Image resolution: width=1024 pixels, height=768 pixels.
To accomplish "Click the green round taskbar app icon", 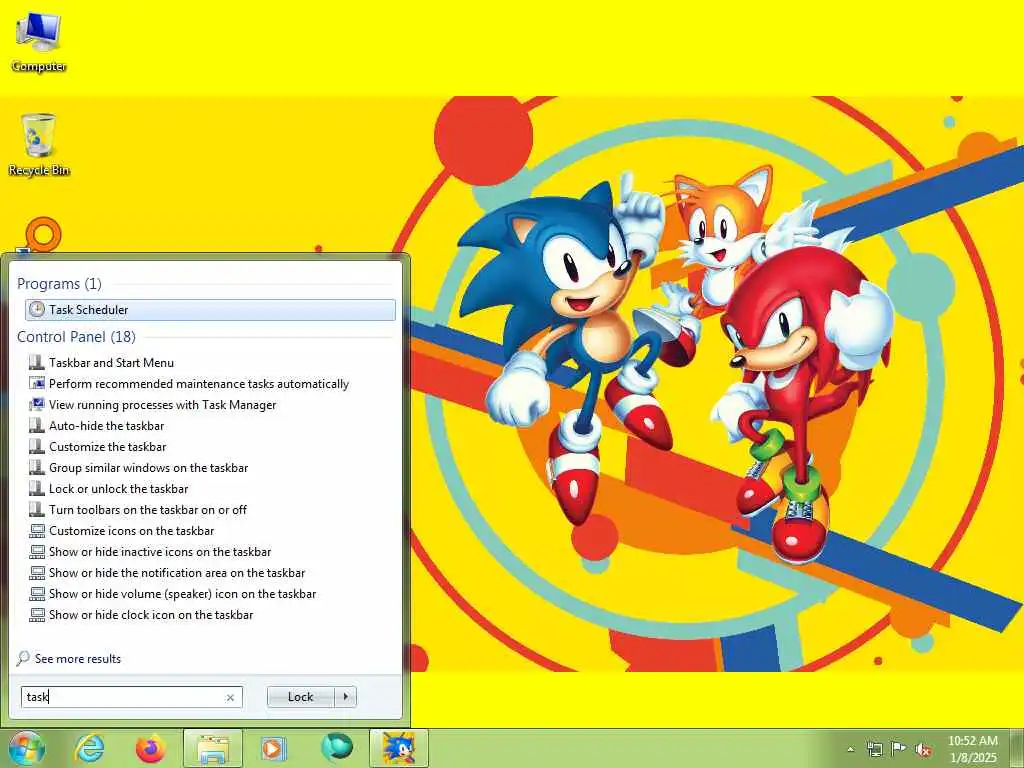I will 336,748.
